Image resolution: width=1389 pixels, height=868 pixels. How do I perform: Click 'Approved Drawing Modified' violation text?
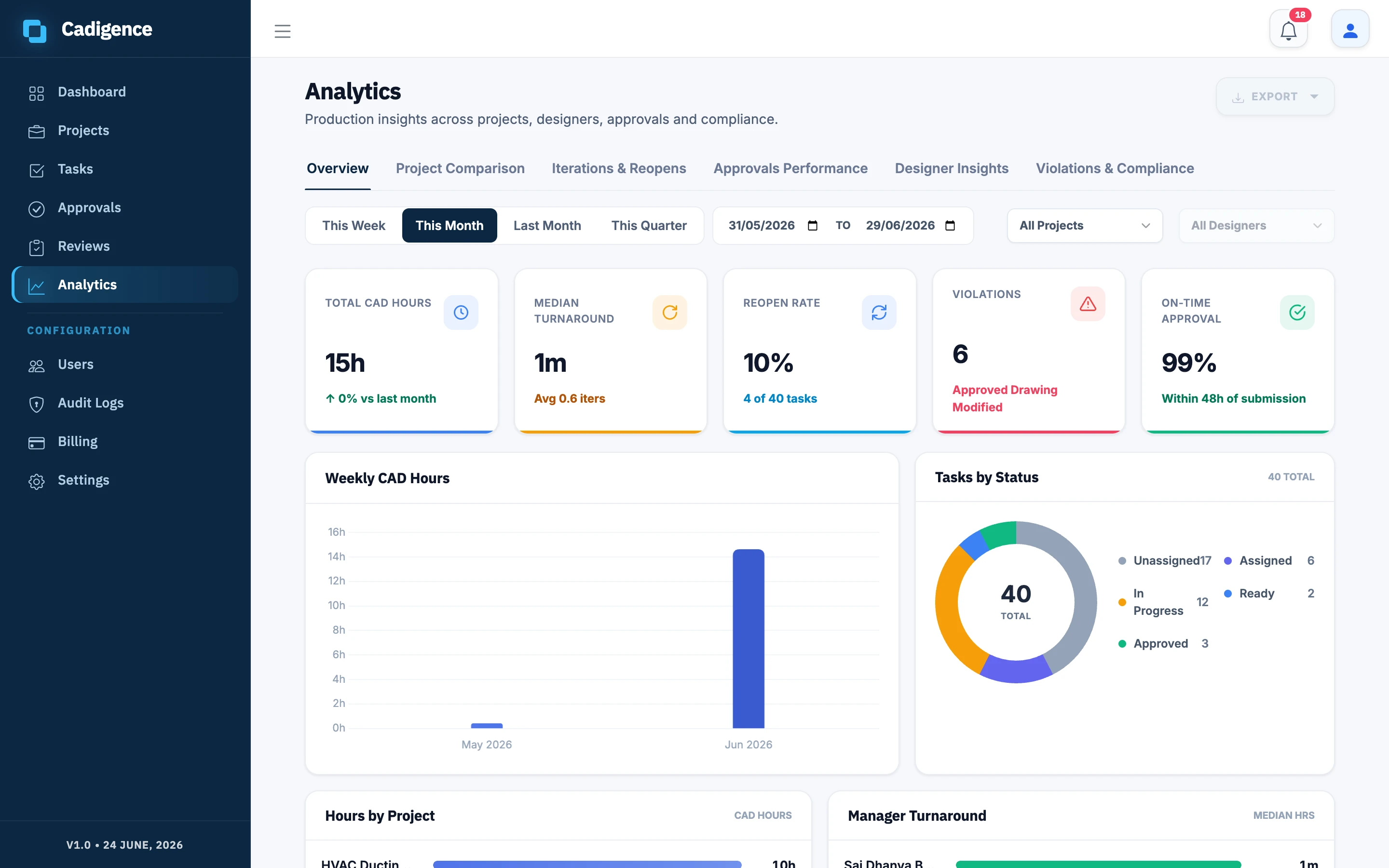(x=1005, y=398)
